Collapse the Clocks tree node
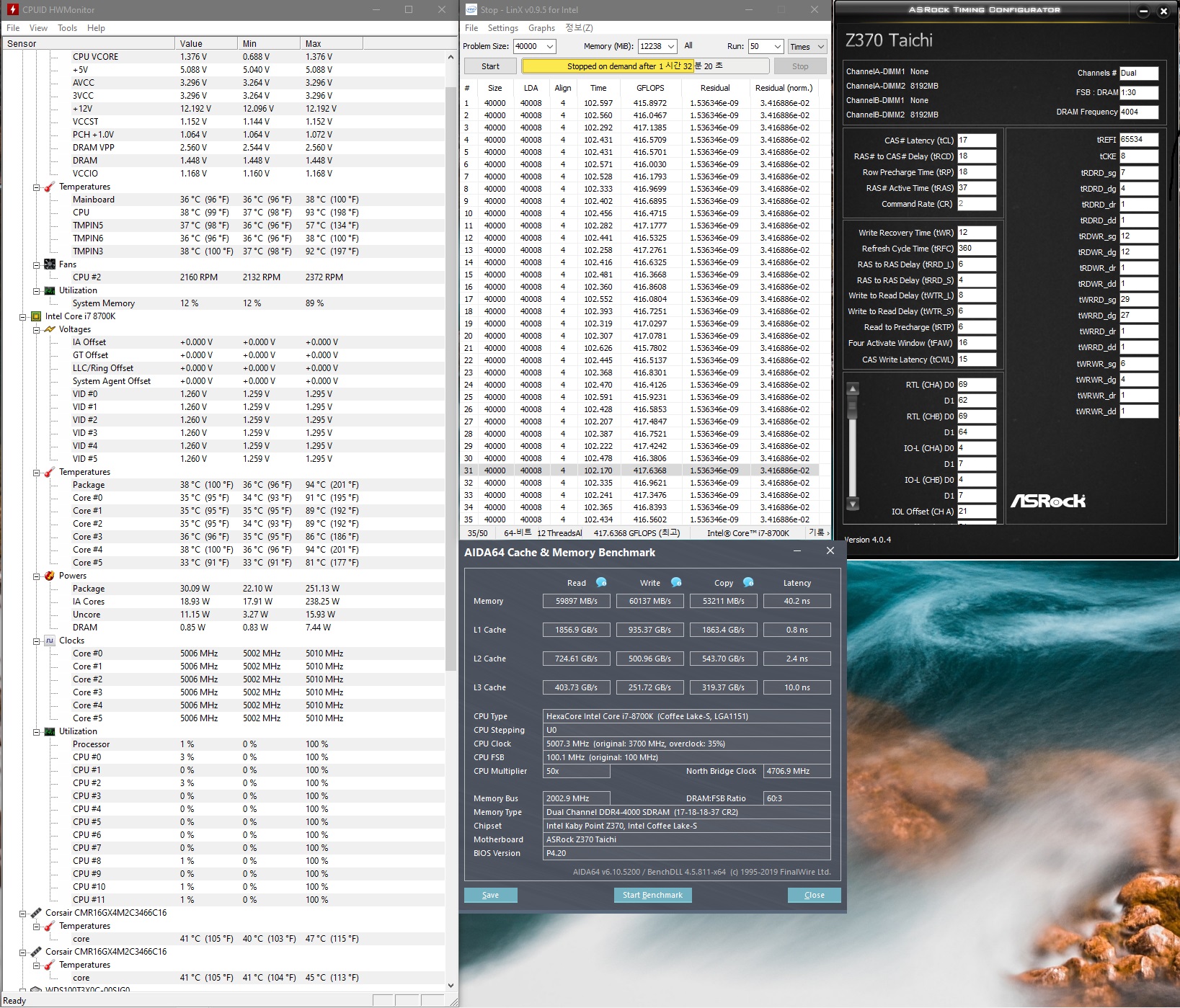This screenshot has width=1180, height=1008. click(36, 641)
